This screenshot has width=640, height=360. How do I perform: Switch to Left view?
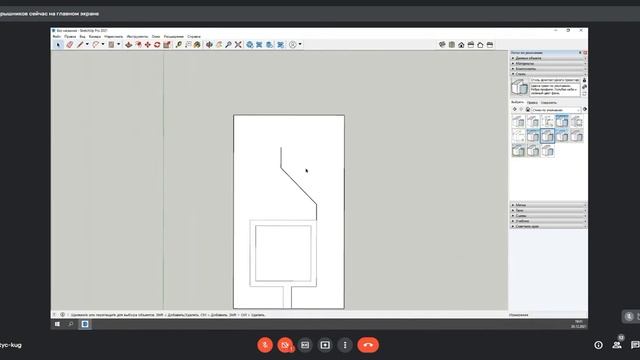tap(490, 44)
